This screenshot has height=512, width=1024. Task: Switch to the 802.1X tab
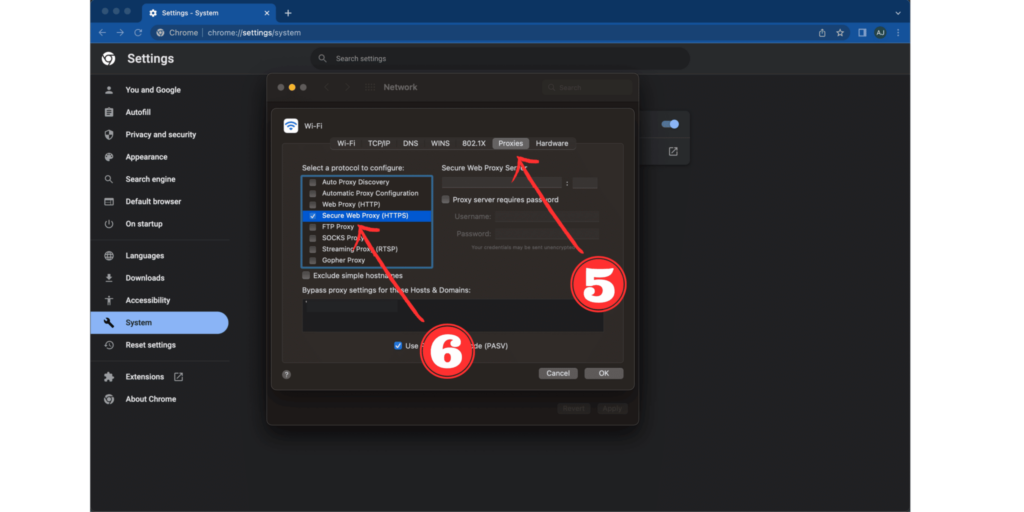pyautogui.click(x=473, y=143)
